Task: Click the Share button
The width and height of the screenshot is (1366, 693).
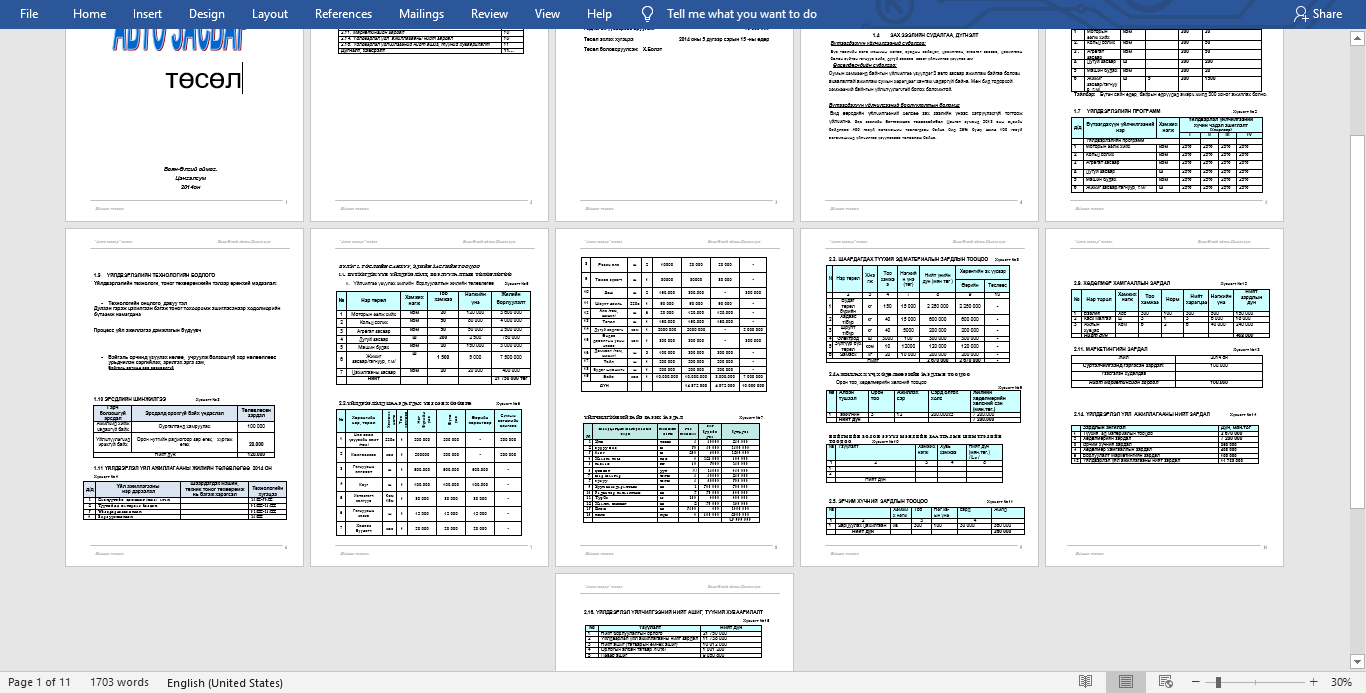Action: tap(1317, 14)
